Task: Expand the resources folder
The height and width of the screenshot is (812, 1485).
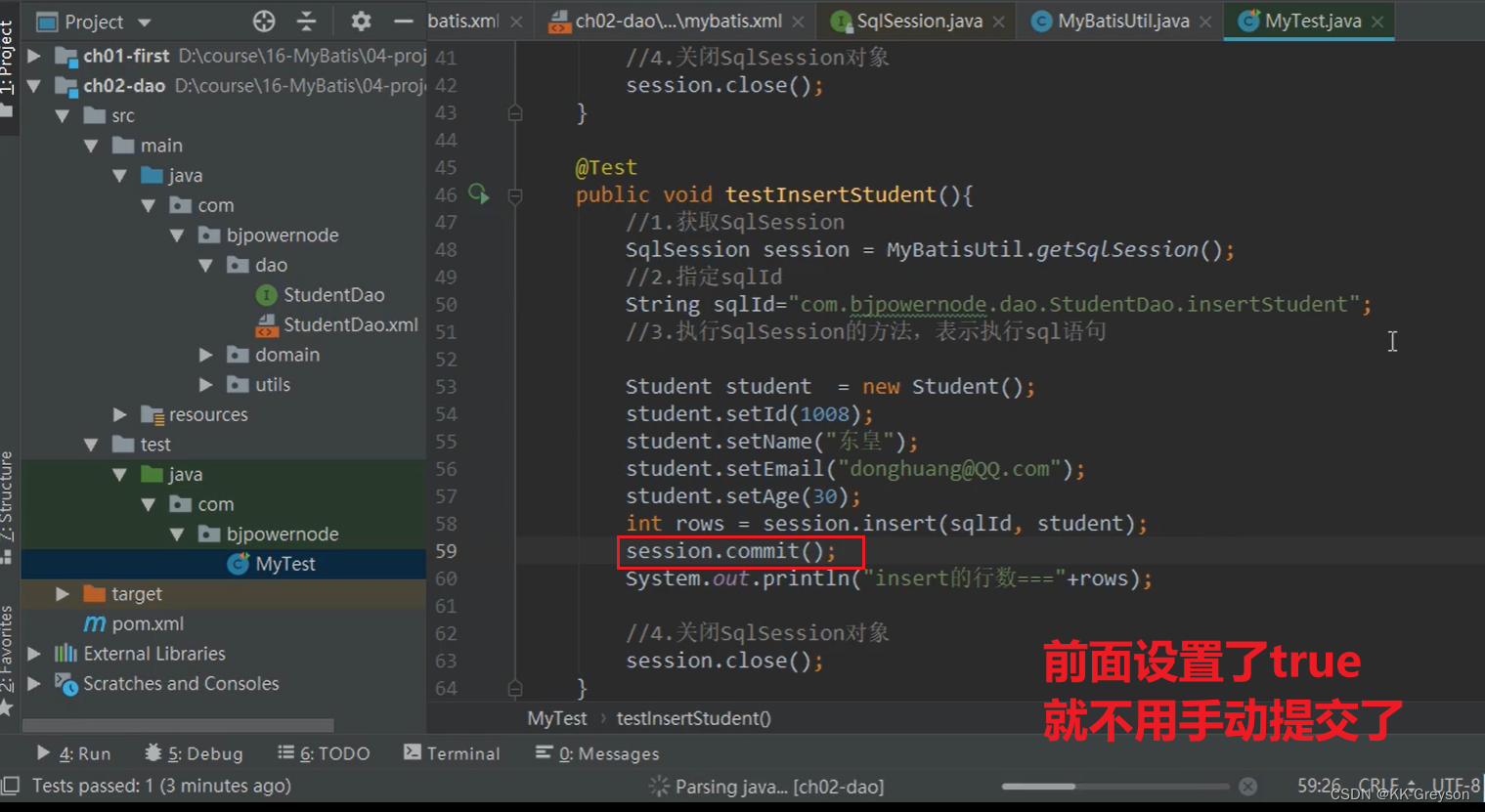Action: point(119,414)
